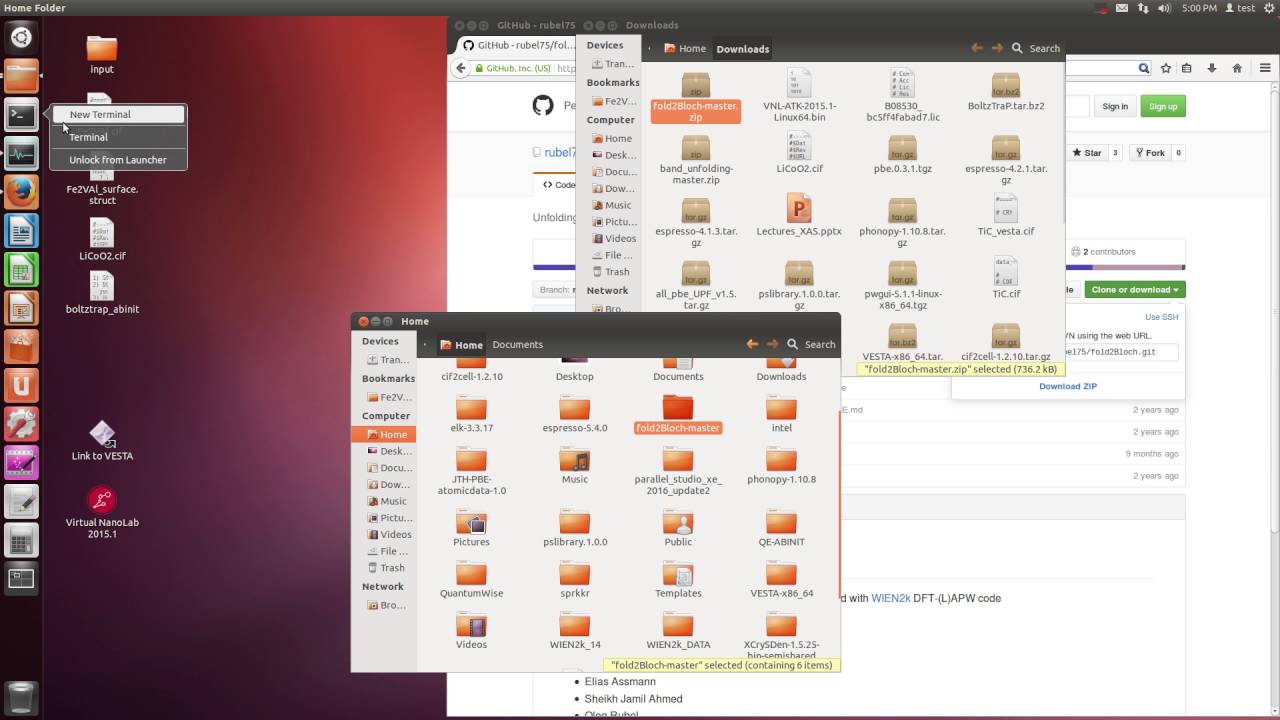Open the clock showing 5:00 PM

[1199, 8]
